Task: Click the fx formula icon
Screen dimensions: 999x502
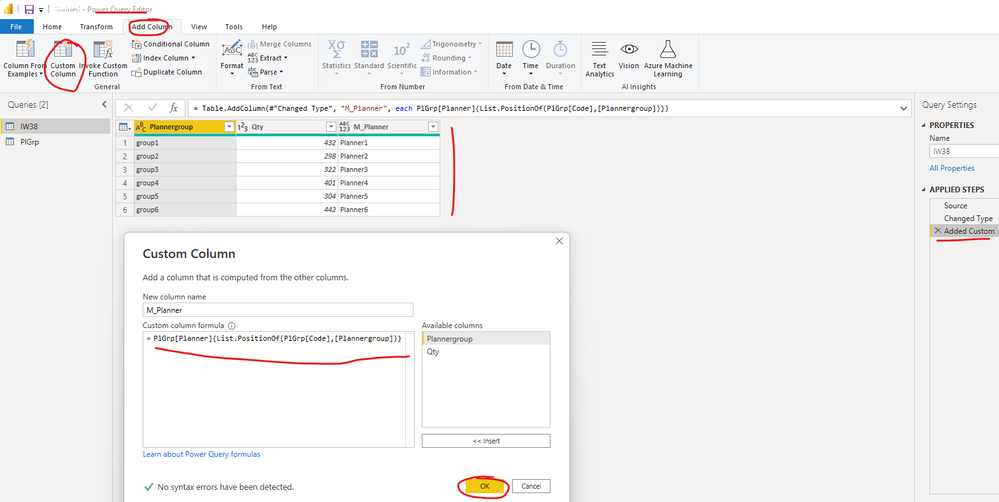Action: click(x=173, y=108)
